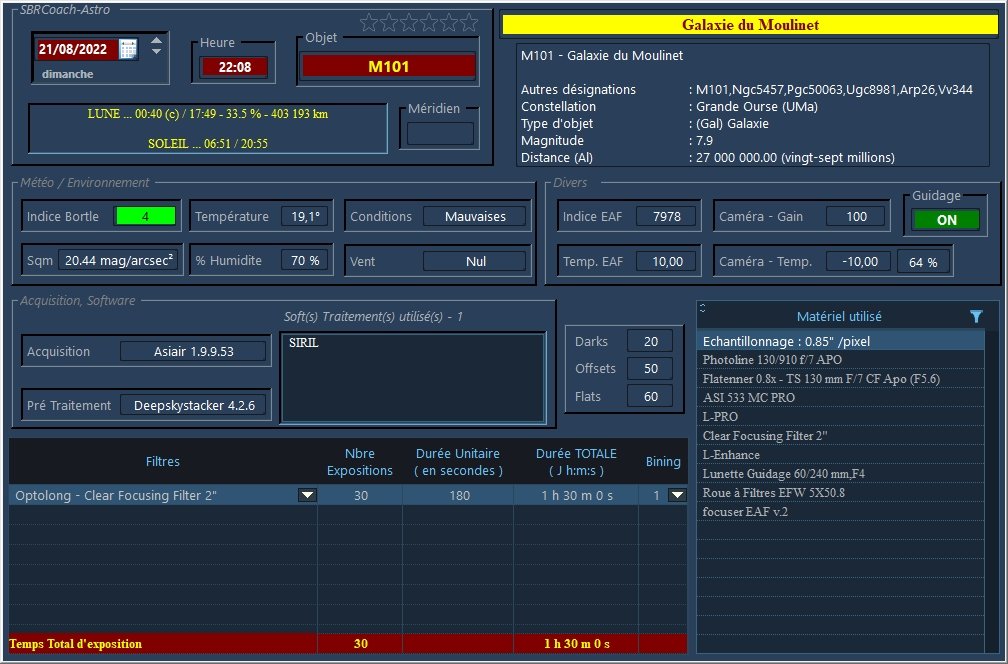This screenshot has height=664, width=1008.
Task: Open the Filtres dropdown for Optolong filter
Action: (307, 495)
